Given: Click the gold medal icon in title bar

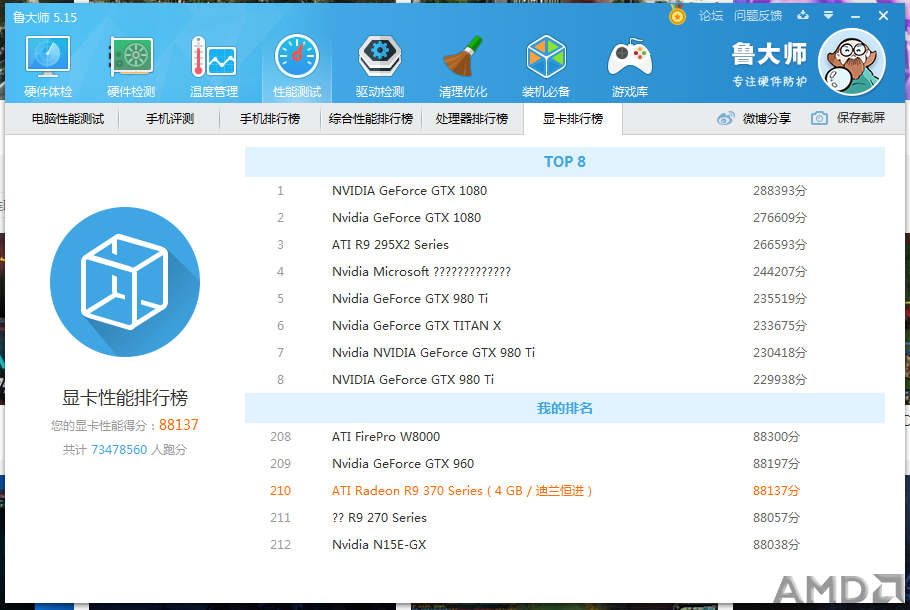Looking at the screenshot, I should coord(677,15).
